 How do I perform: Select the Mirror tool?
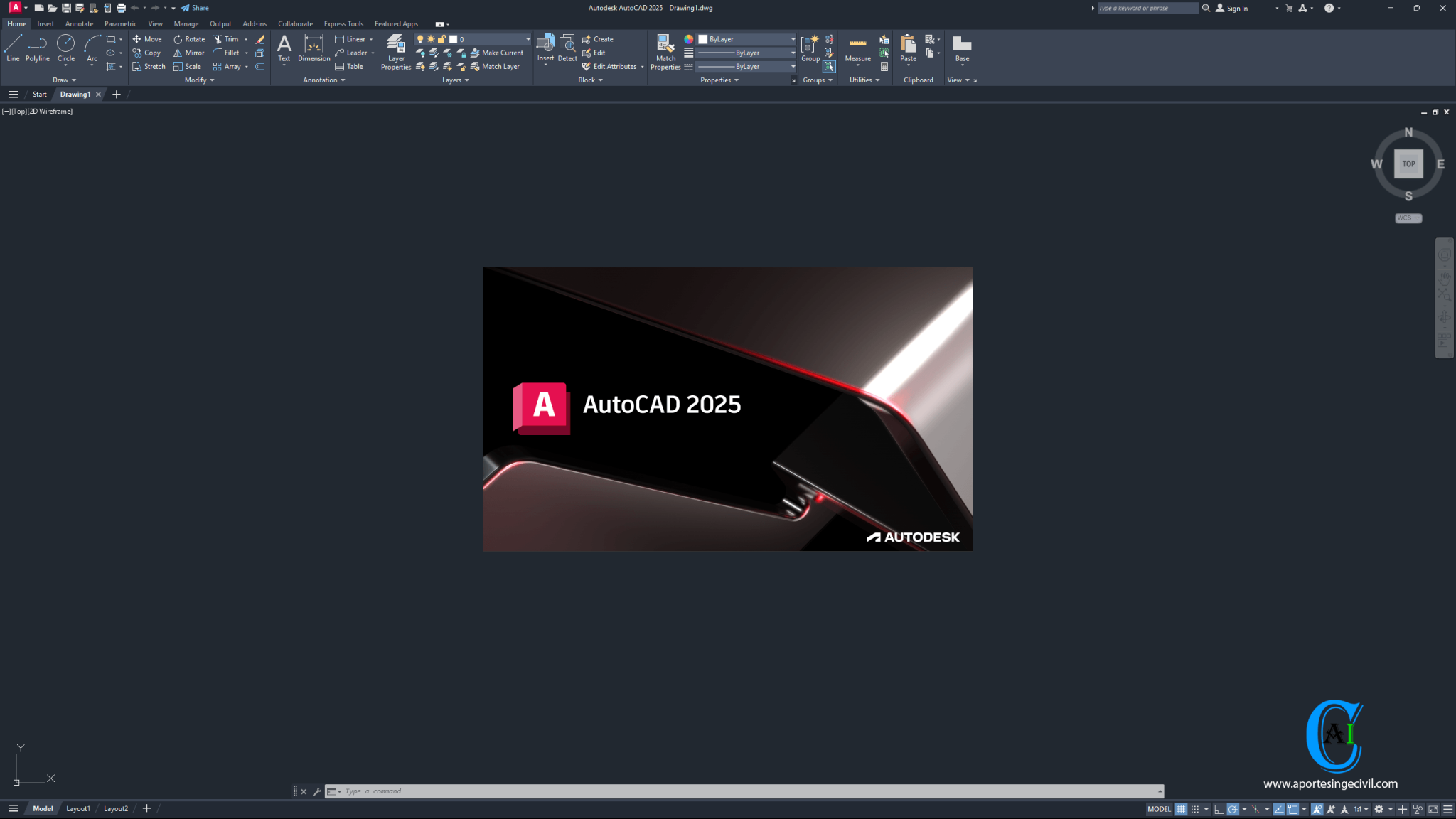pyautogui.click(x=188, y=53)
